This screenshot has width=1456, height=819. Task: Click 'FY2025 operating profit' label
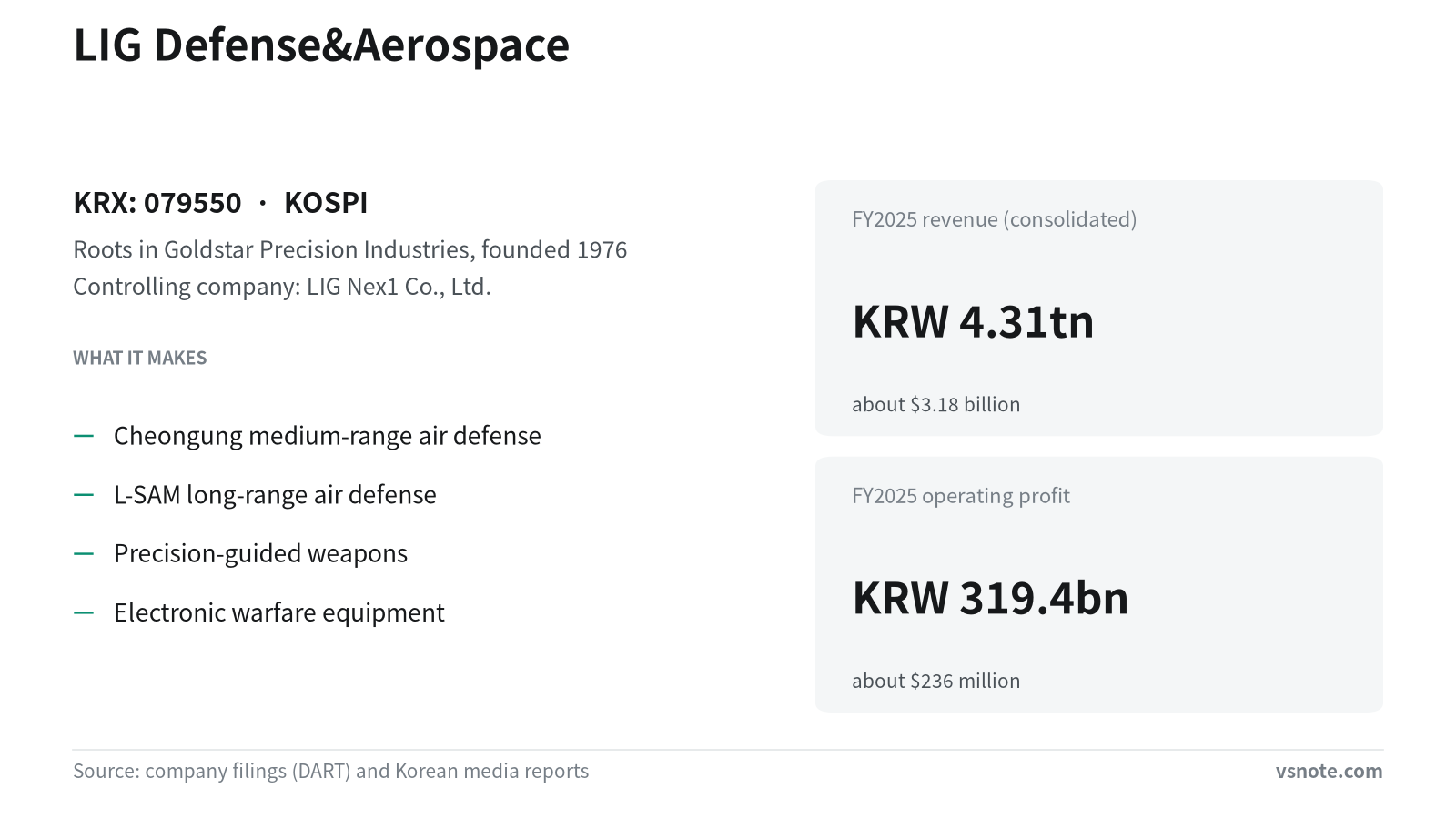pos(961,496)
